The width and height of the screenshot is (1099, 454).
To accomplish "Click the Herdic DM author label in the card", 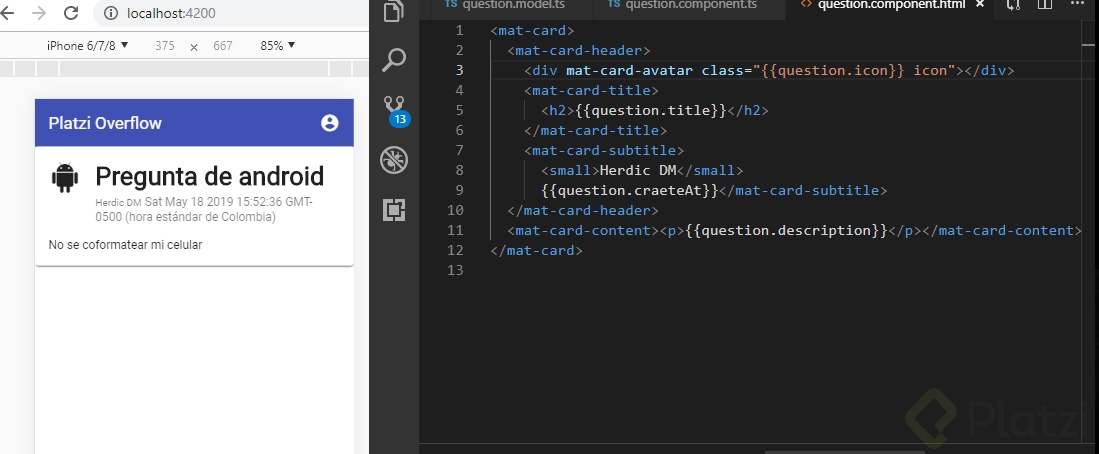I will pos(118,203).
